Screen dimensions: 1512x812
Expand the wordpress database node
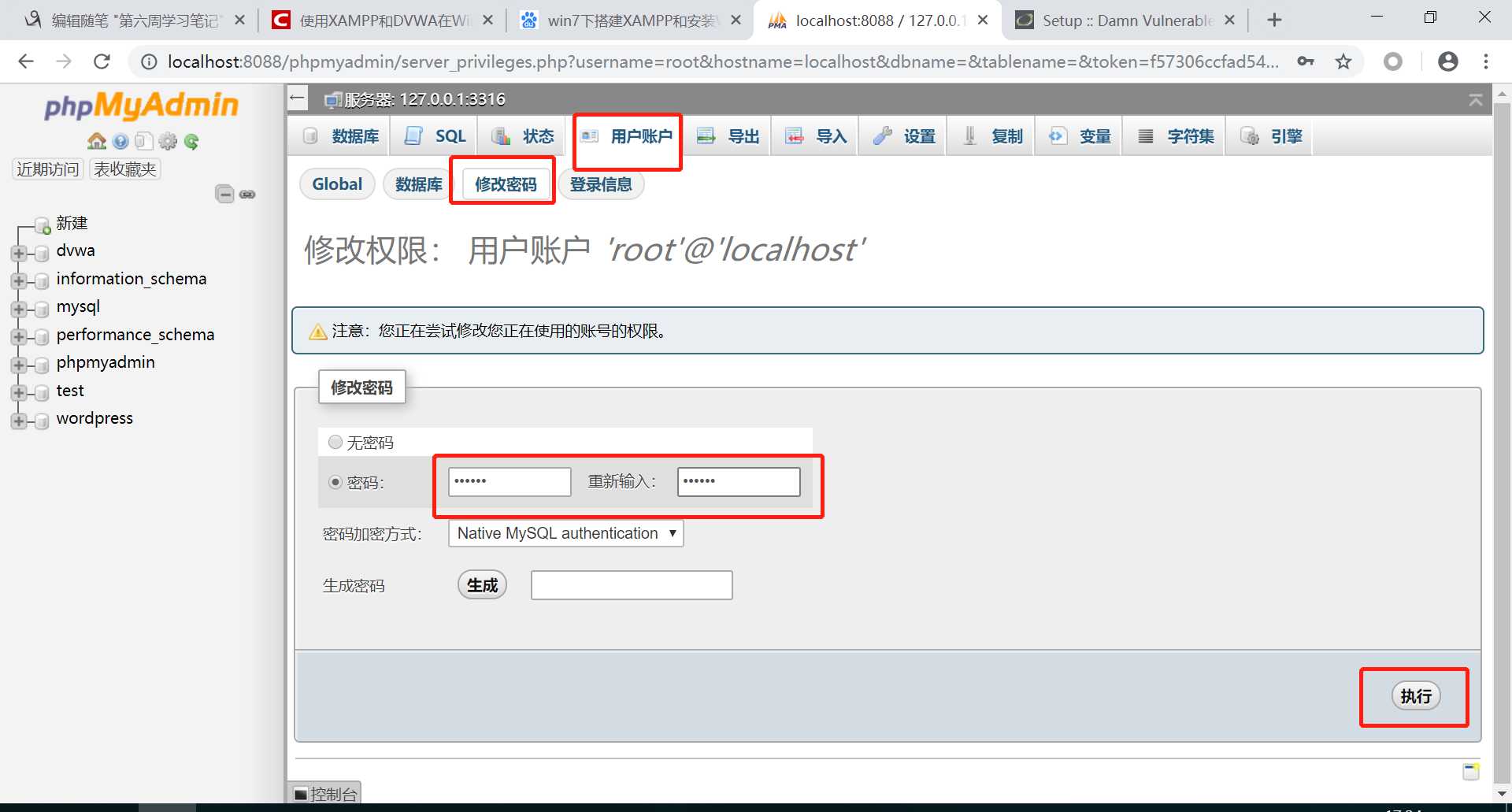[19, 421]
